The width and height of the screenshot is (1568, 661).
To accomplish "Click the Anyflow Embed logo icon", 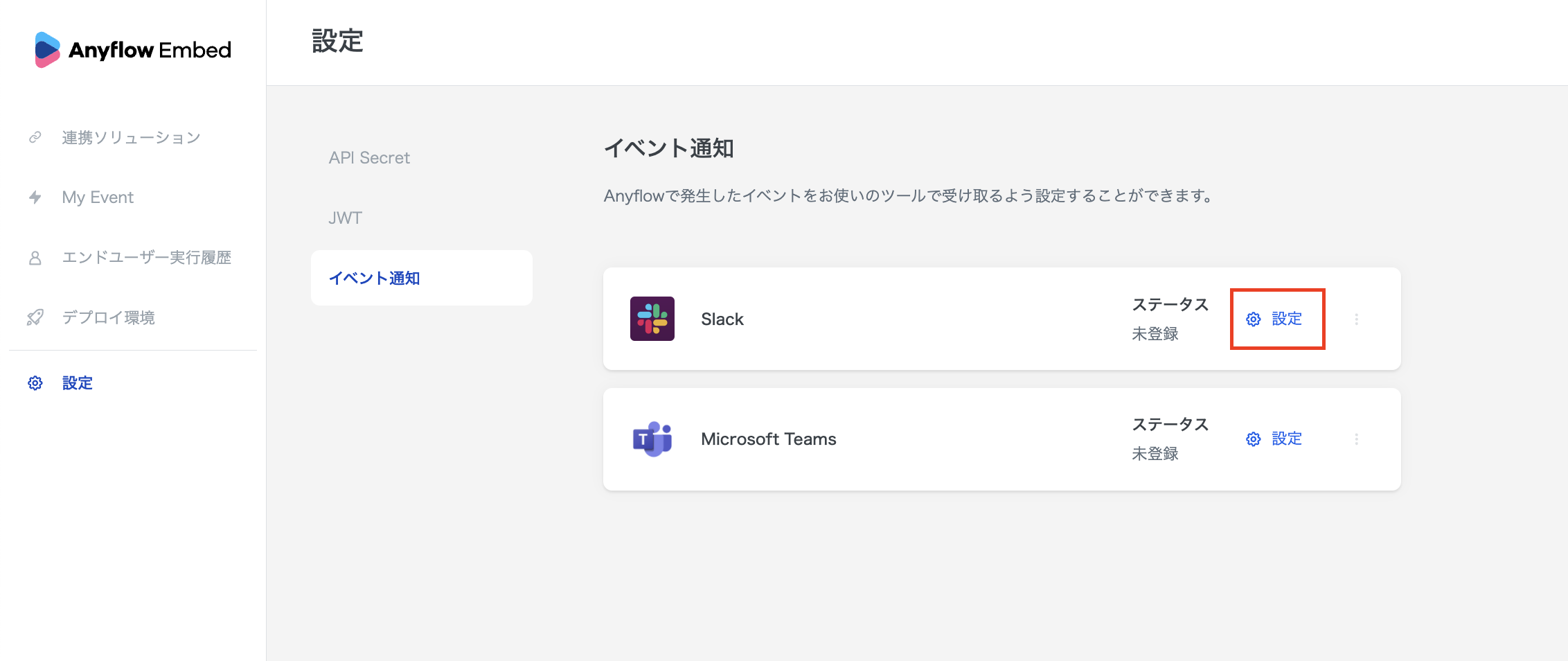I will 47,50.
